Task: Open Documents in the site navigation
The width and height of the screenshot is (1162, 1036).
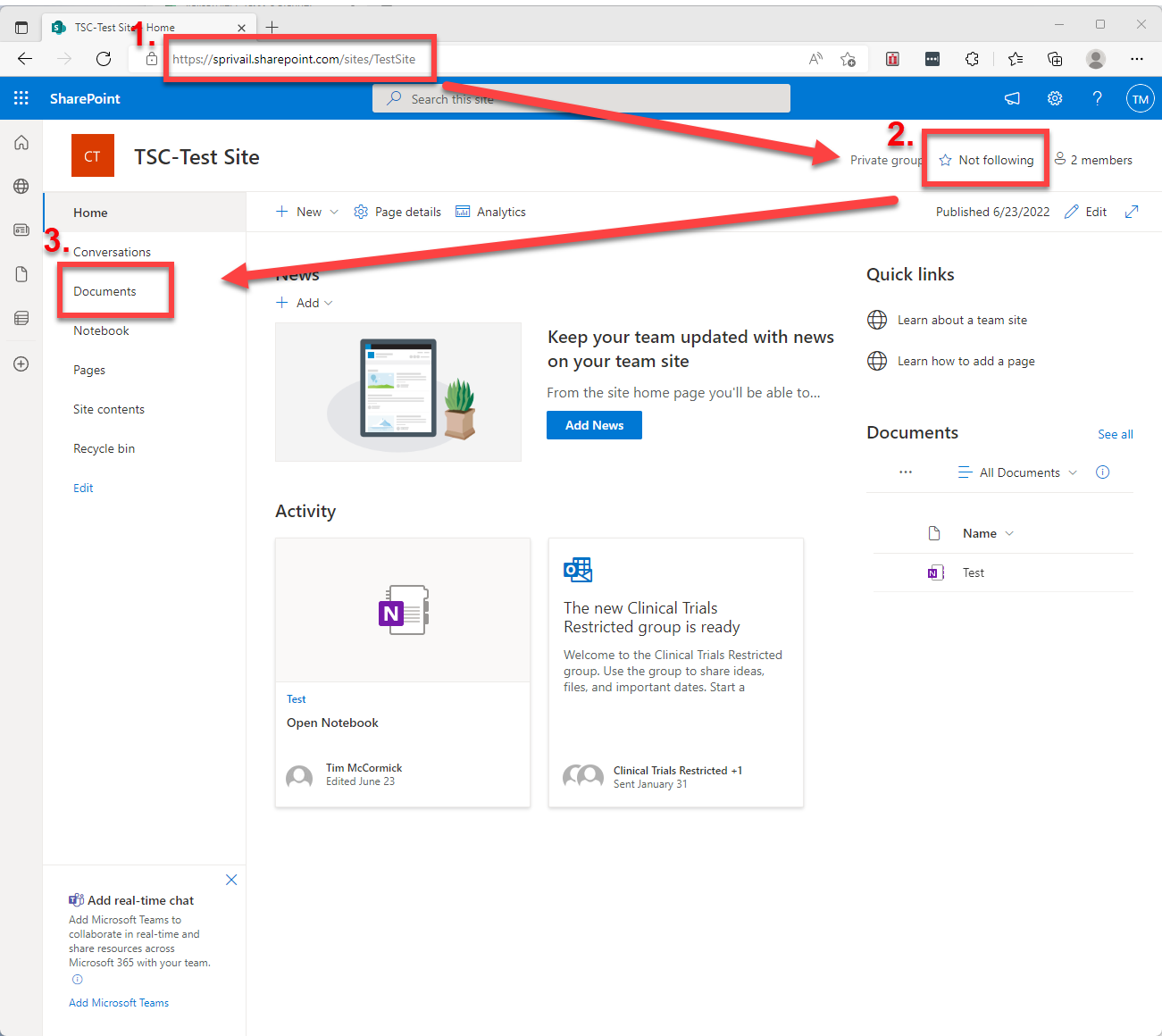Action: (x=104, y=291)
